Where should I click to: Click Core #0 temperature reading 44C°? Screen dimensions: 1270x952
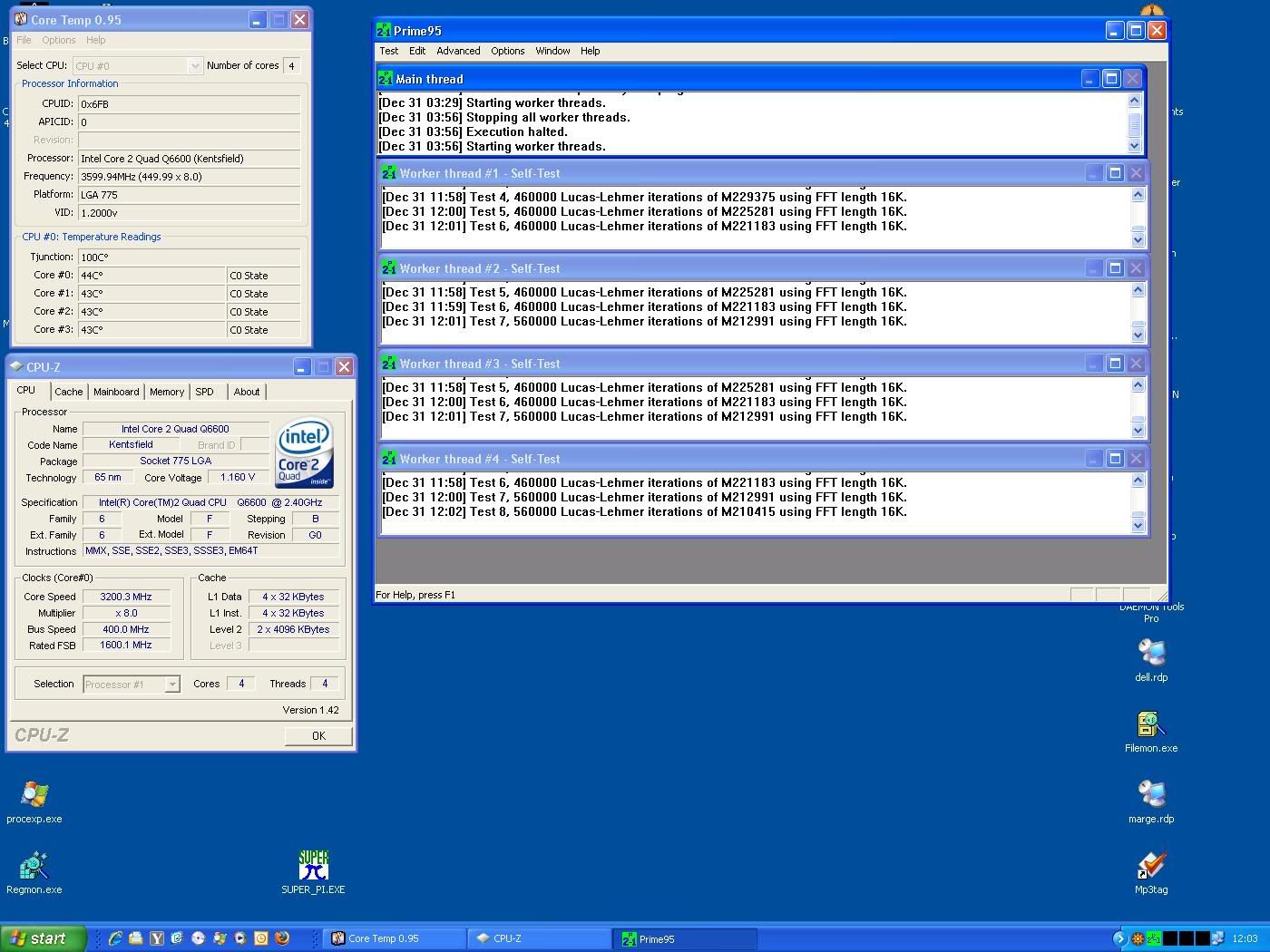pyautogui.click(x=151, y=276)
